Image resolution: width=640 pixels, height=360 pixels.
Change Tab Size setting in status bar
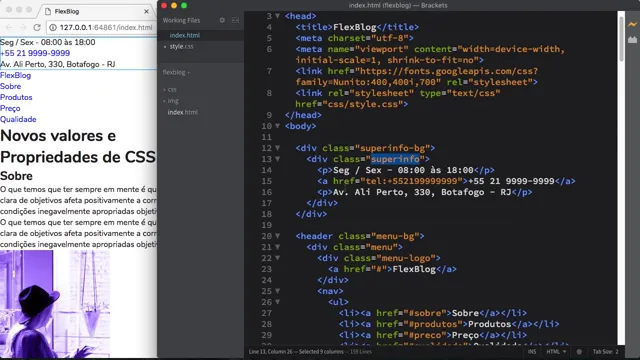pos(605,351)
